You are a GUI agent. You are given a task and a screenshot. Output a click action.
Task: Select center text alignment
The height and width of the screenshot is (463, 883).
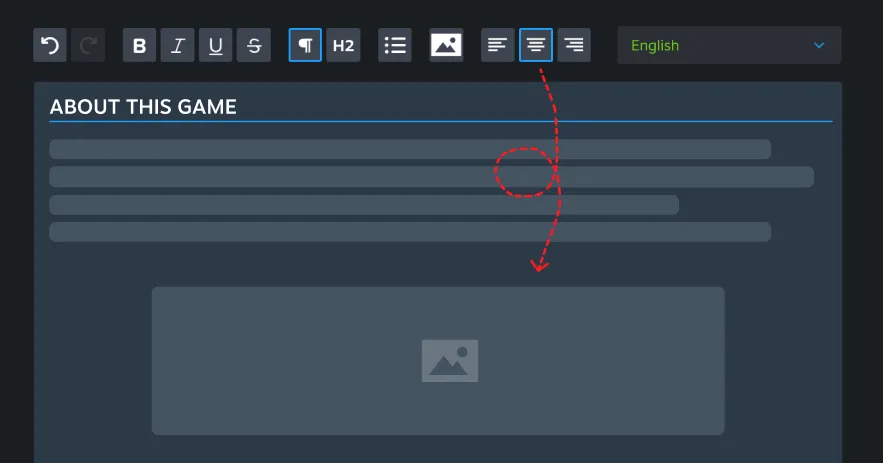536,45
